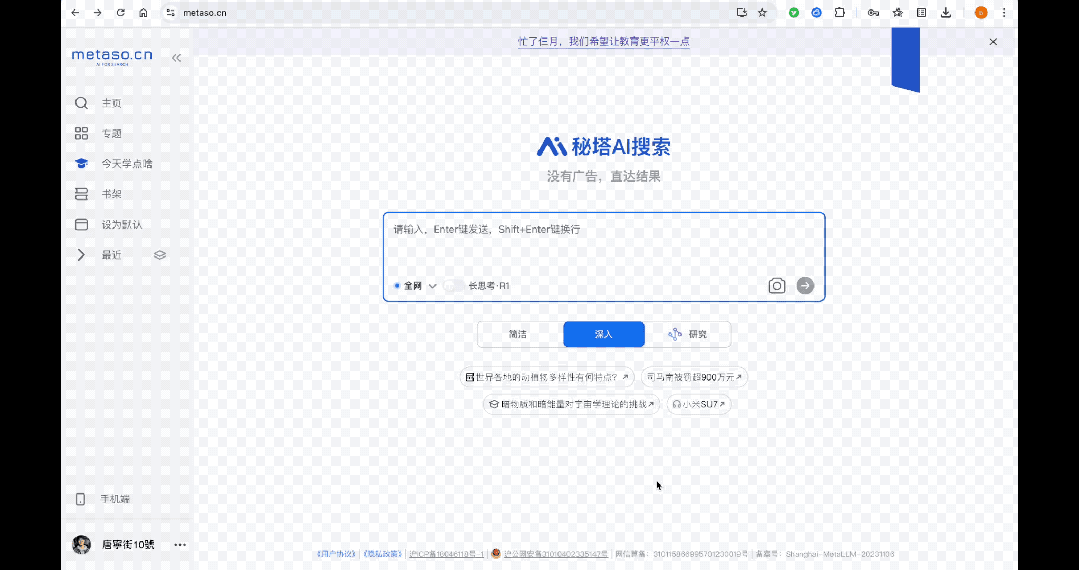Toggle the 长思考·R1 switch
This screenshot has width=1079, height=570.
coord(454,286)
